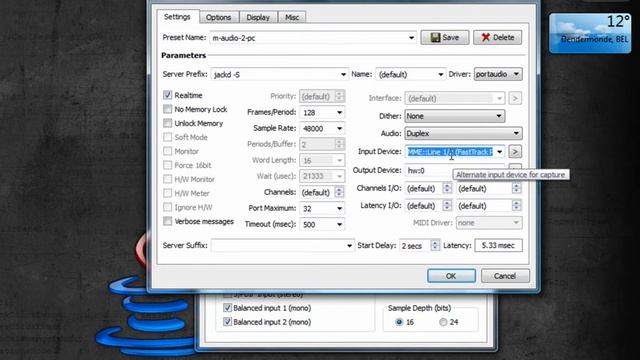Click the Input Device text field
The width and height of the screenshot is (640, 360).
(x=450, y=152)
